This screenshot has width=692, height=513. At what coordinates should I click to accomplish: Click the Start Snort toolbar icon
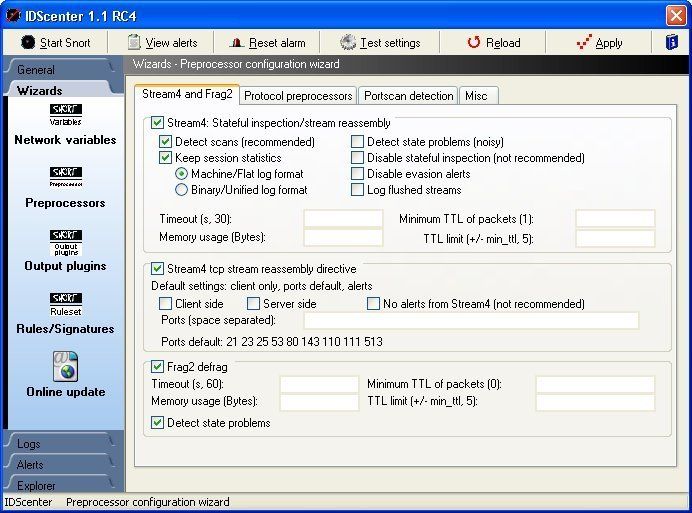[28, 42]
